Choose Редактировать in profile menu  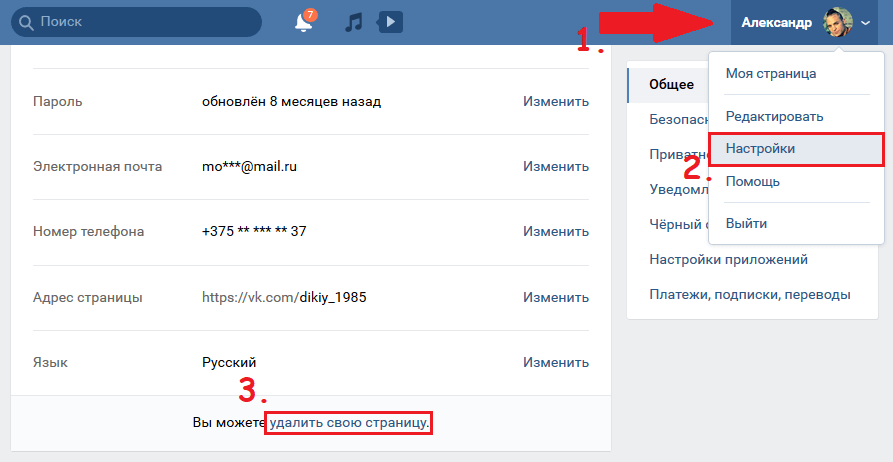pos(774,116)
